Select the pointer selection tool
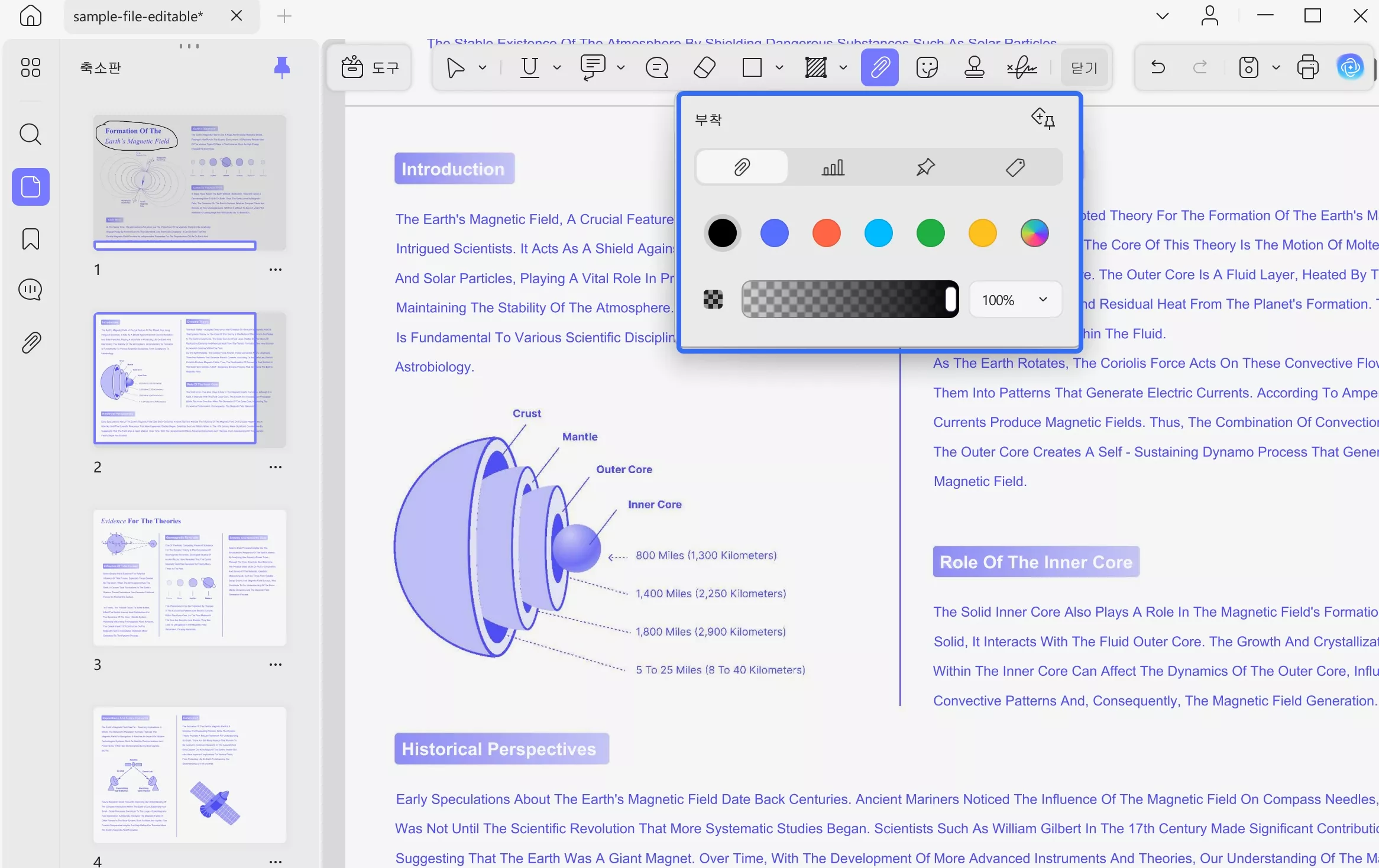The width and height of the screenshot is (1379, 868). coord(455,67)
